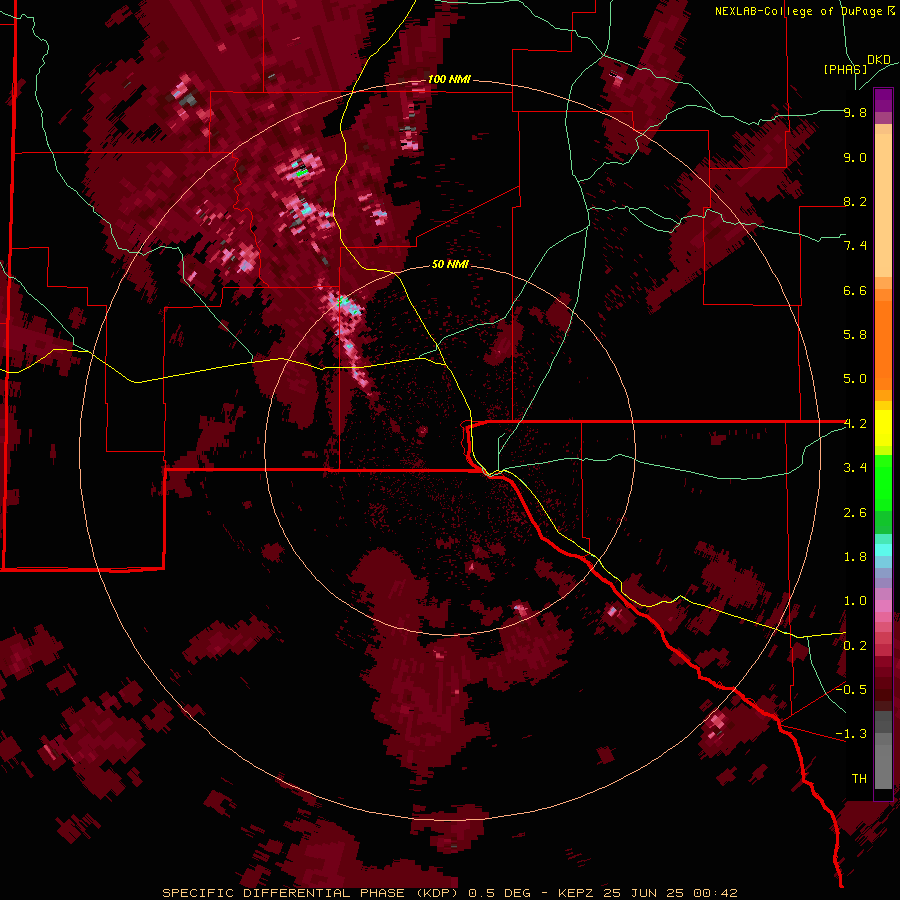Click the 2.6 scale value
Viewport: 900px width, 900px height.
[855, 513]
